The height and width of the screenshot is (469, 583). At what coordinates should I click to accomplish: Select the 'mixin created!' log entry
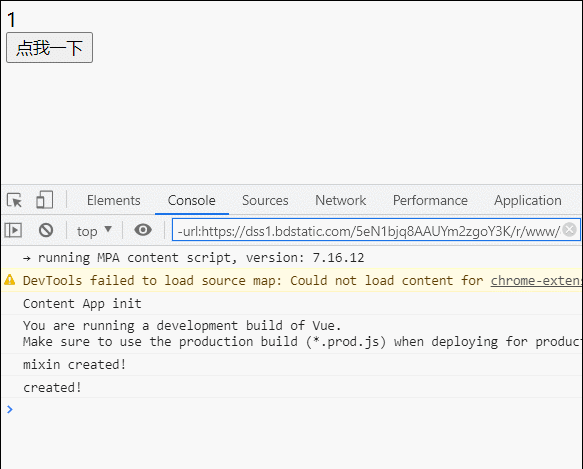(x=75, y=365)
